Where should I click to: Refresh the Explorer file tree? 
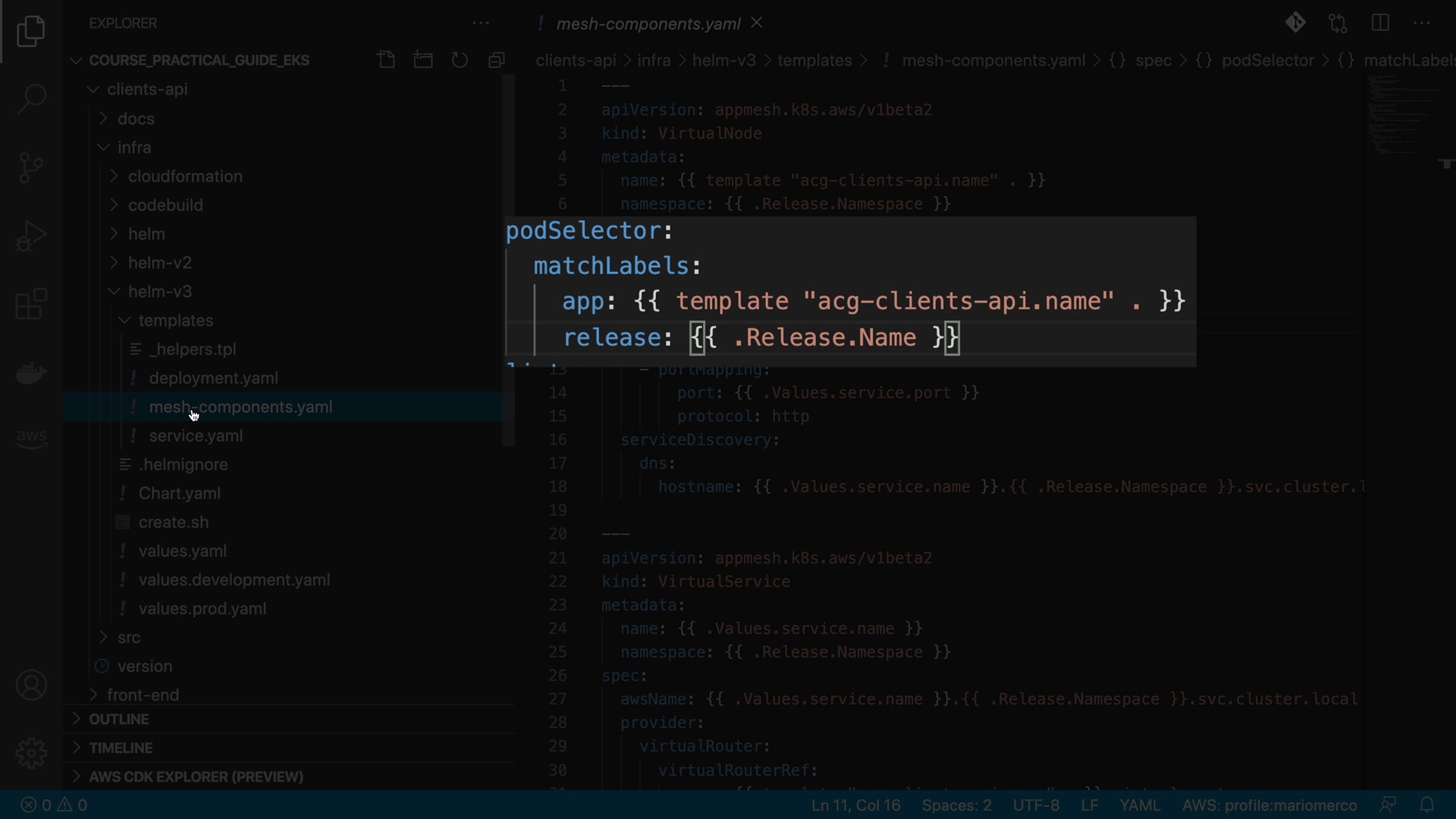pyautogui.click(x=460, y=60)
